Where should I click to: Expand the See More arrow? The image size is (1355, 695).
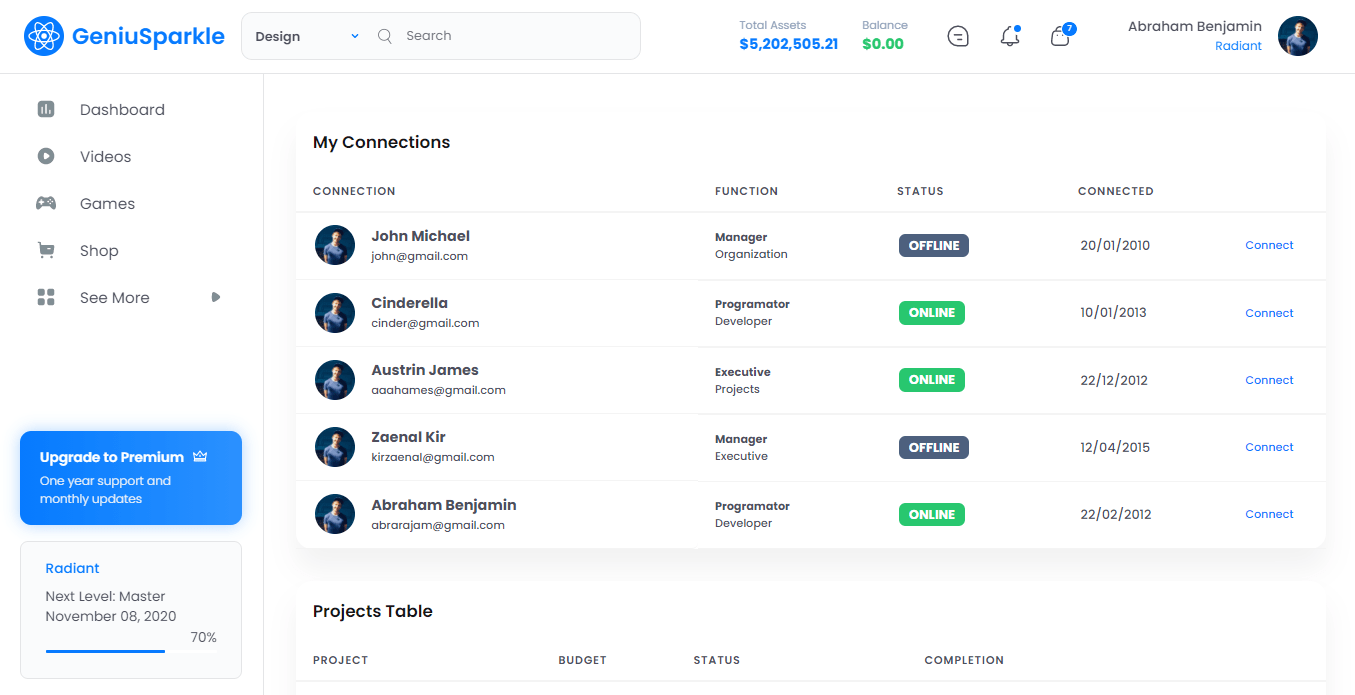[216, 298]
